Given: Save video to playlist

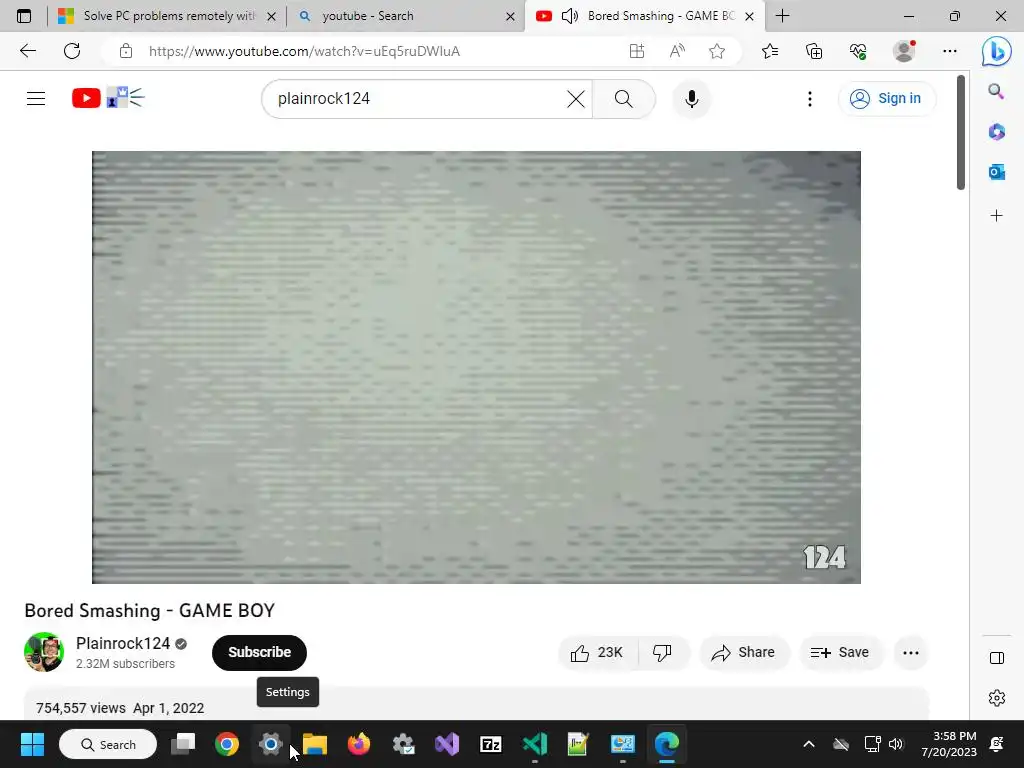Looking at the screenshot, I should (x=840, y=652).
